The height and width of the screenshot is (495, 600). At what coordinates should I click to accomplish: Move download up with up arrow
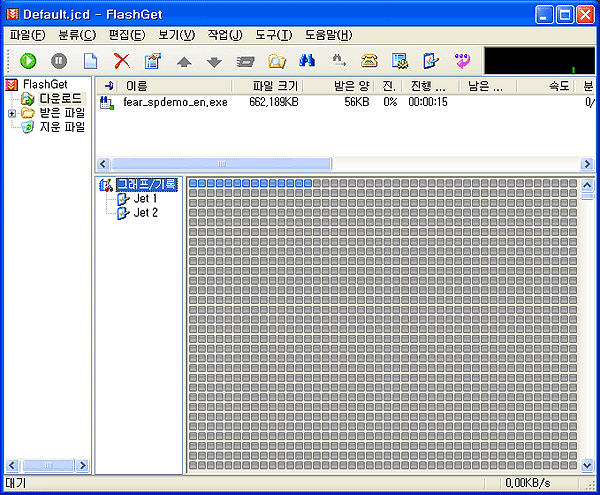tap(184, 62)
